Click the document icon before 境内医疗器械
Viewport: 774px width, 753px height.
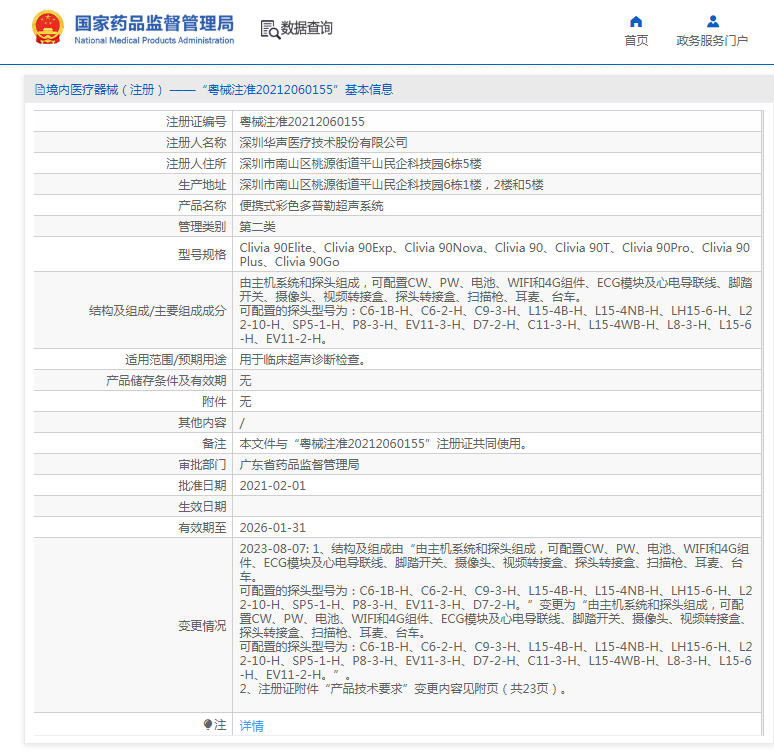point(39,90)
